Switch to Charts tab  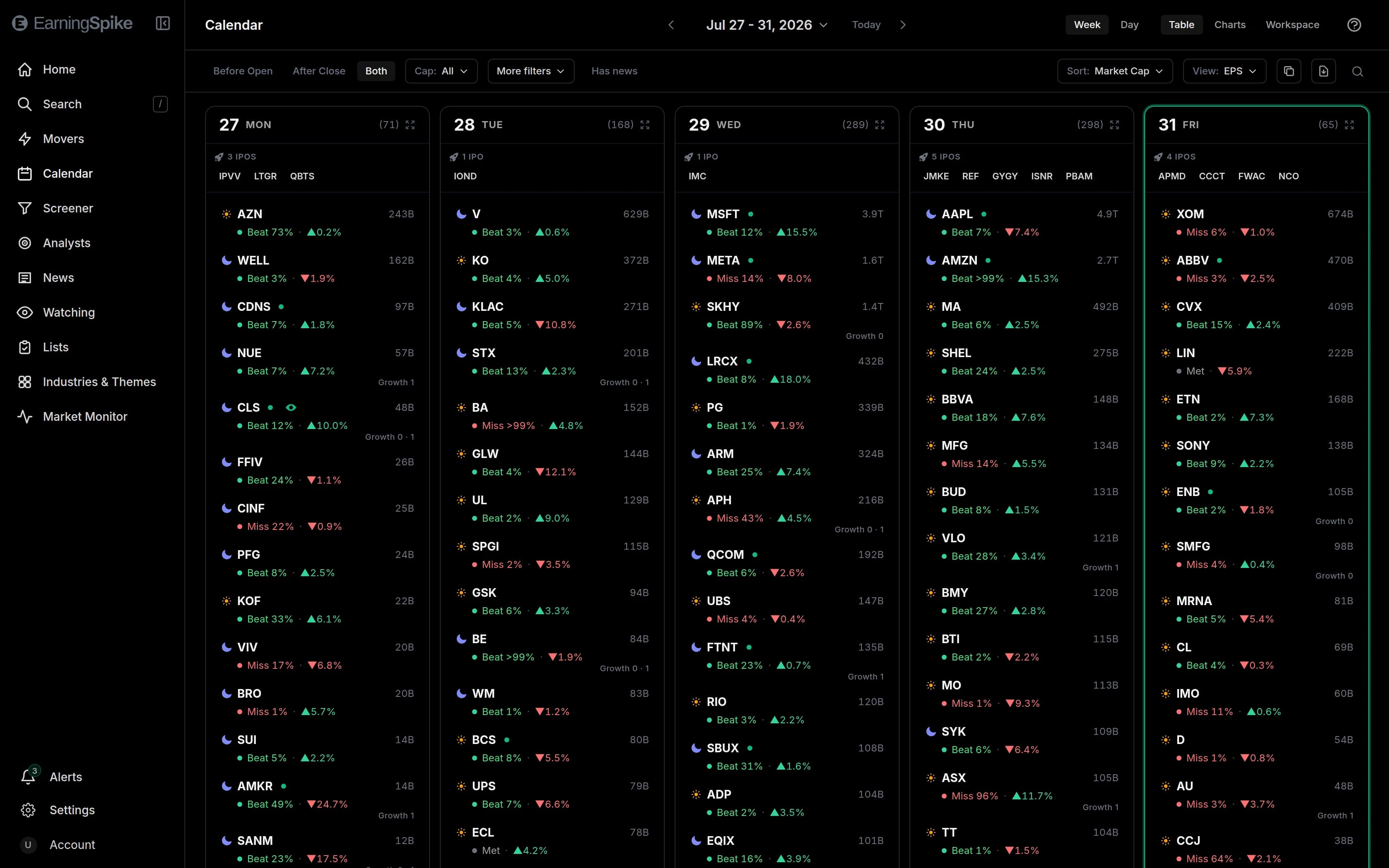(1229, 25)
